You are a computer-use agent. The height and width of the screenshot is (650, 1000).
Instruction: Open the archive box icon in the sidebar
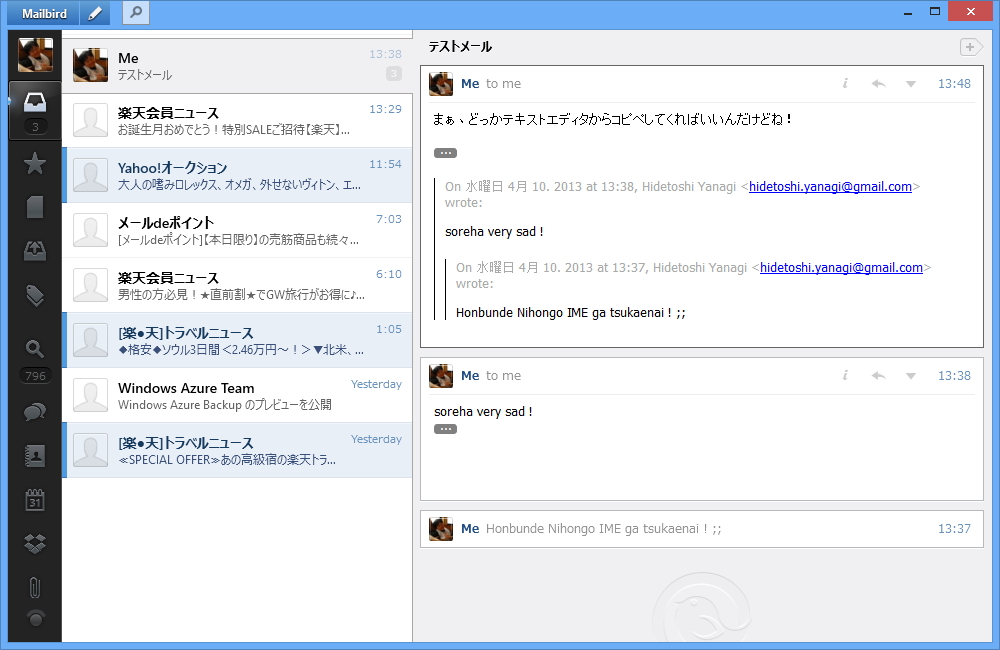point(34,251)
